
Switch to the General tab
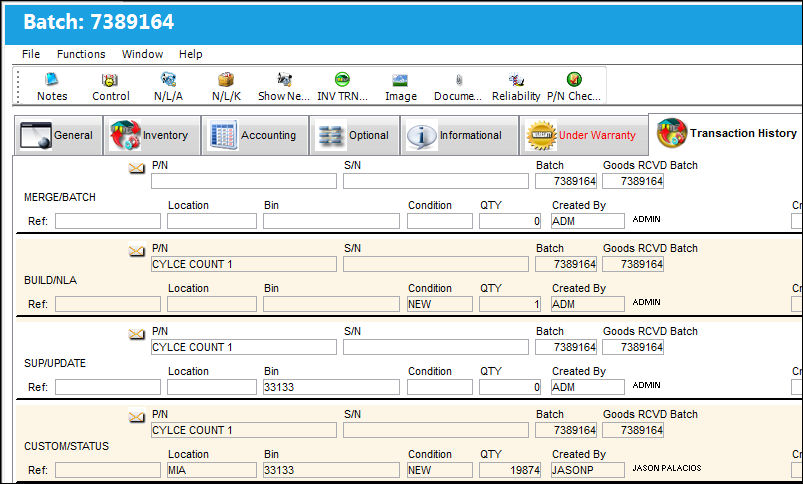[x=57, y=135]
